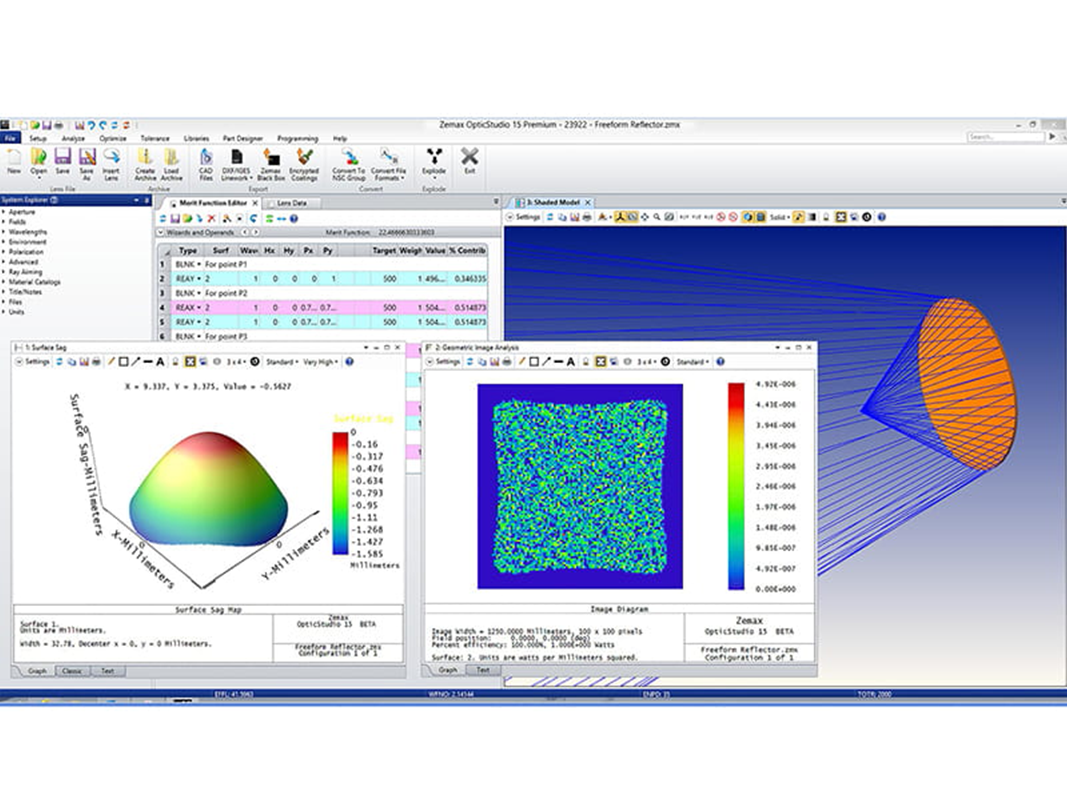1067x800 pixels.
Task: Click the Insert Lens icon
Action: point(111,165)
